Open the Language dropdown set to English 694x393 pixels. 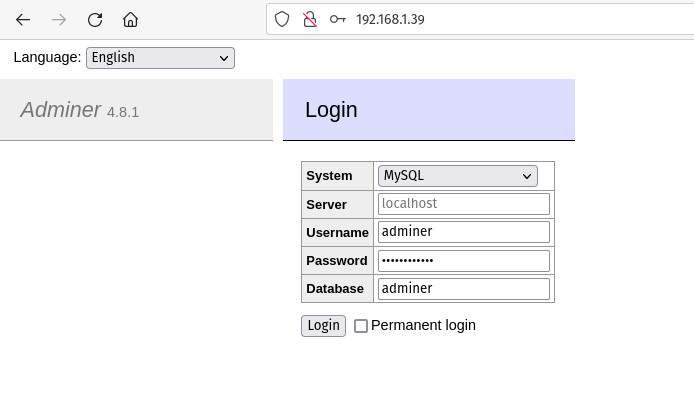[x=160, y=58]
